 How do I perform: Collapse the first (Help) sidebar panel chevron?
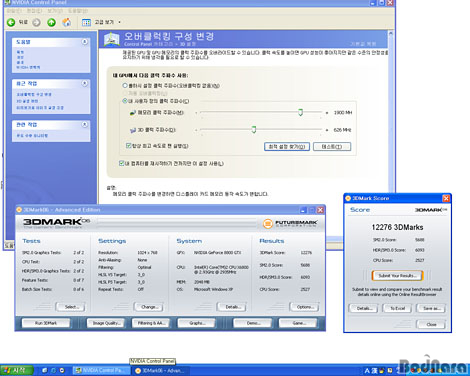(x=85, y=42)
